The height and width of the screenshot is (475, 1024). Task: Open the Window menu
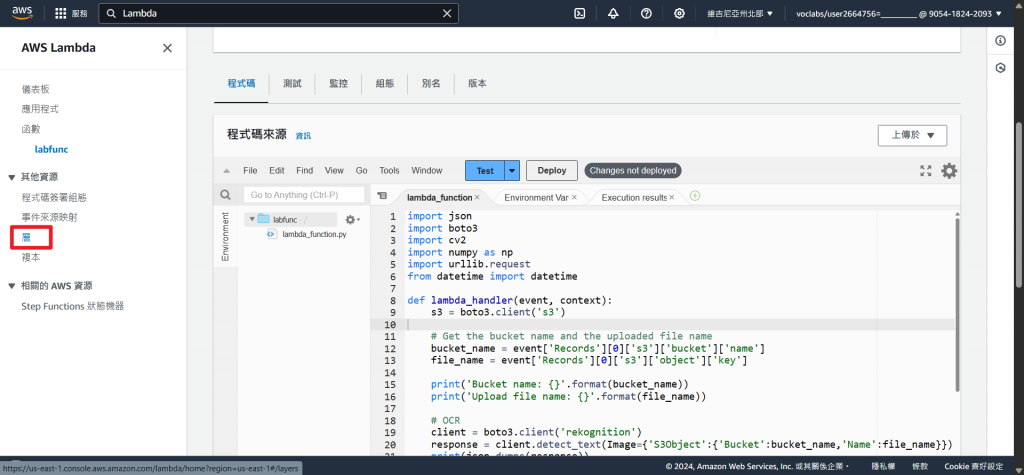coord(426,171)
